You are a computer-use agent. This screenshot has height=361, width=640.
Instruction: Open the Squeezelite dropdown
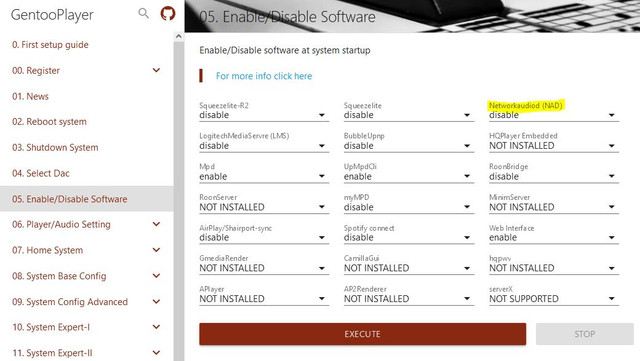pyautogui.click(x=409, y=115)
